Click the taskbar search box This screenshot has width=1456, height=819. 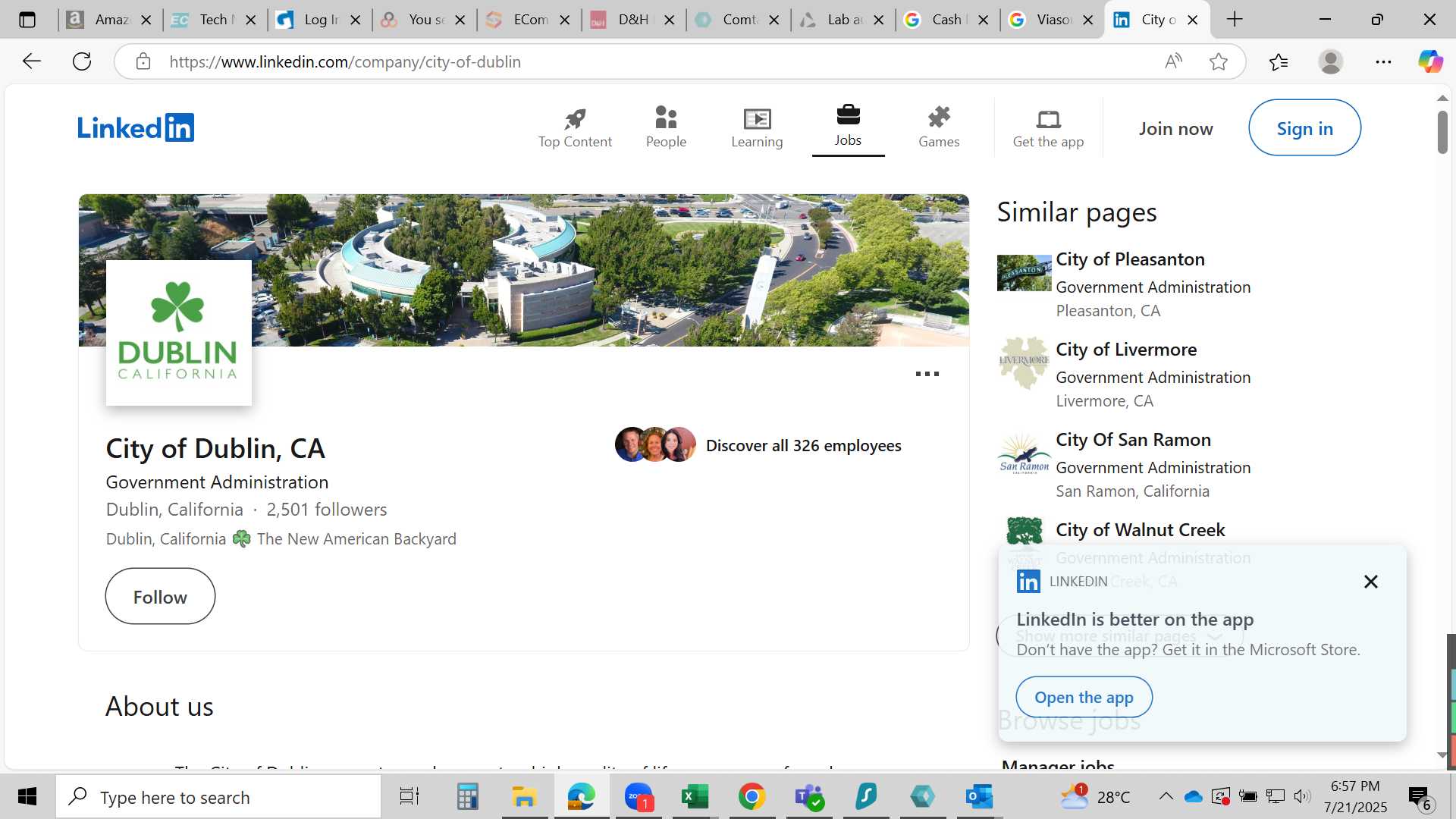(x=218, y=797)
